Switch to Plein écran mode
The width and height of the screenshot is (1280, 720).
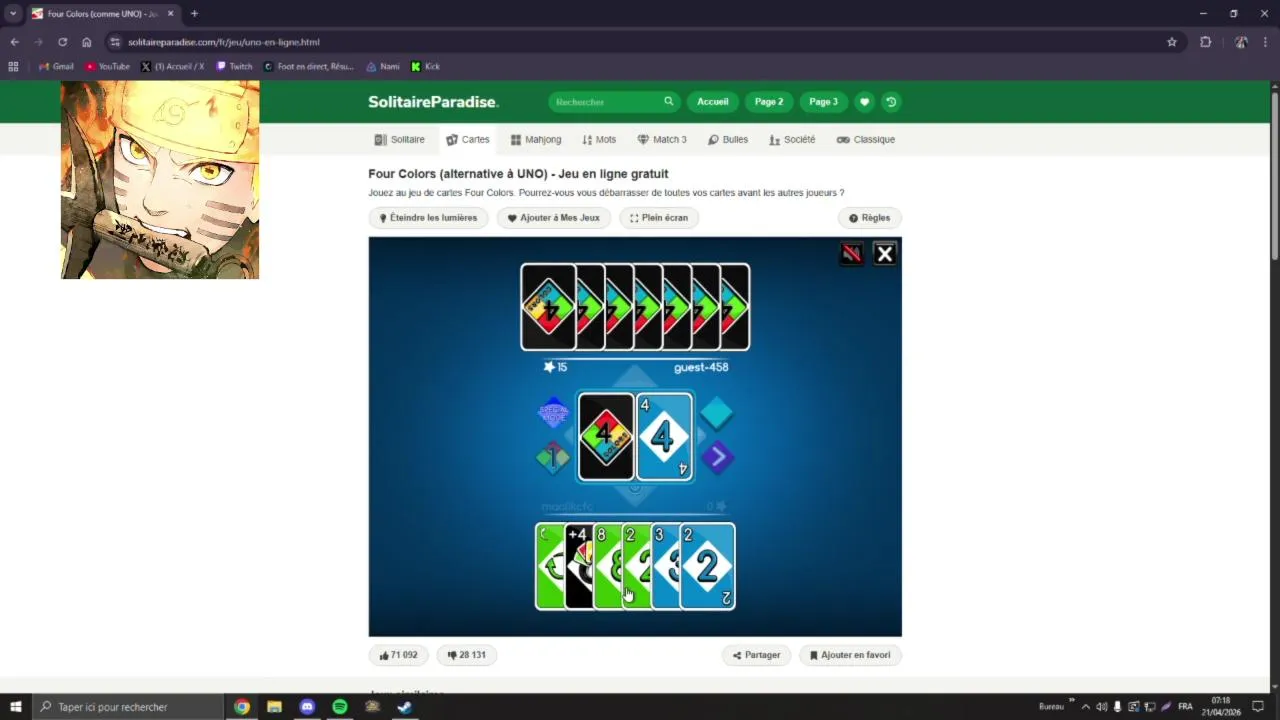(x=659, y=218)
